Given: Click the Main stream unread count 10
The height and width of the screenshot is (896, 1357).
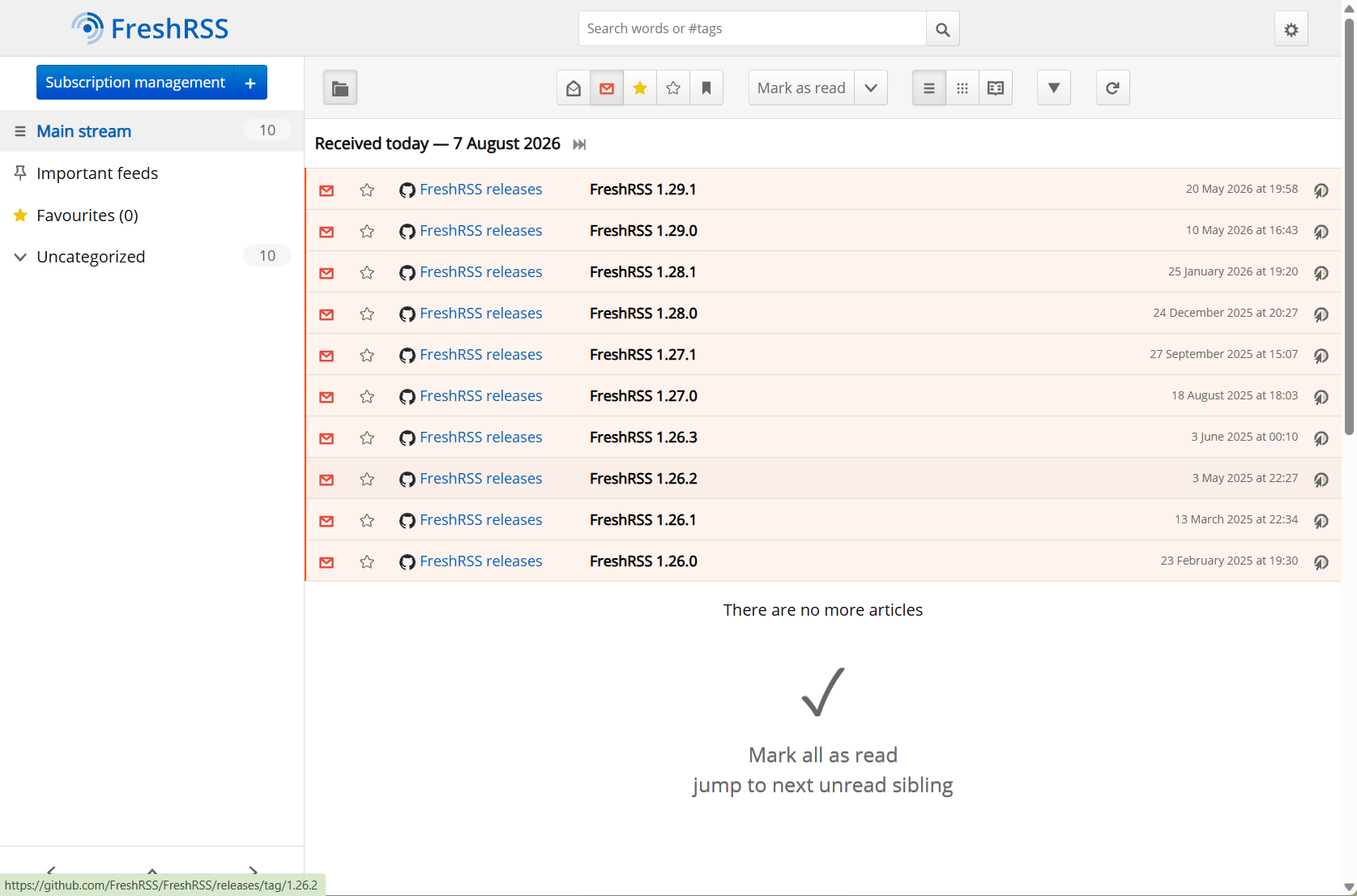Looking at the screenshot, I should (267, 130).
